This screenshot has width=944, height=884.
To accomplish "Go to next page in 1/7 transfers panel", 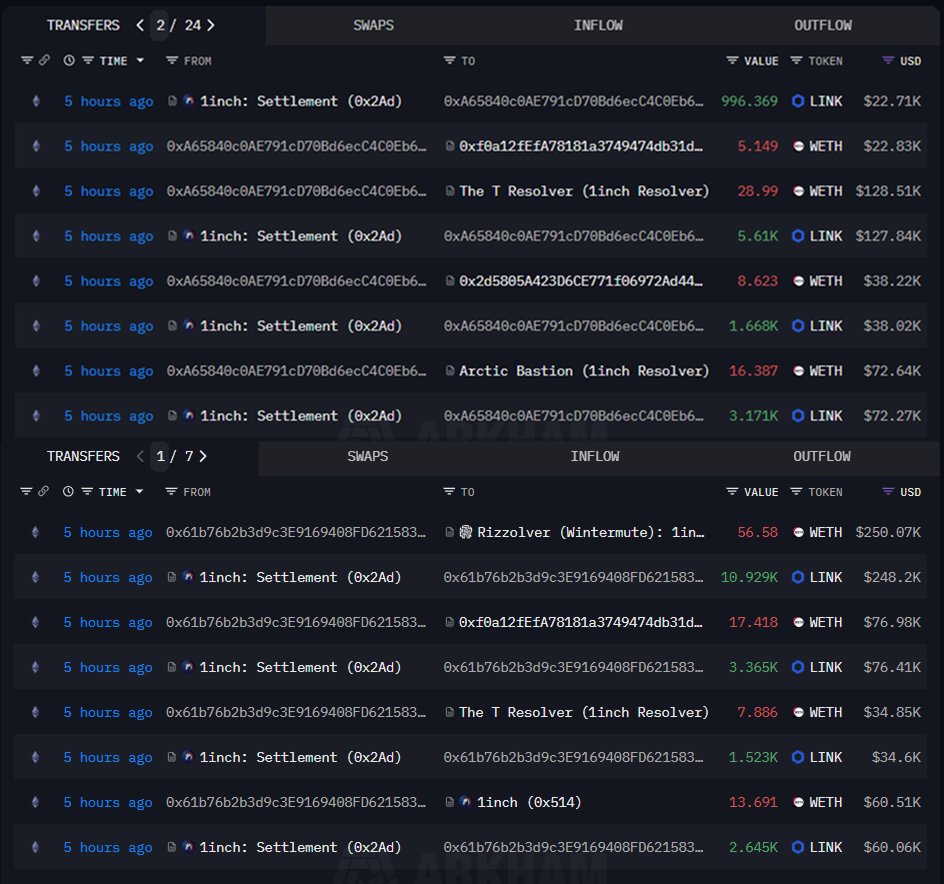I will point(203,456).
